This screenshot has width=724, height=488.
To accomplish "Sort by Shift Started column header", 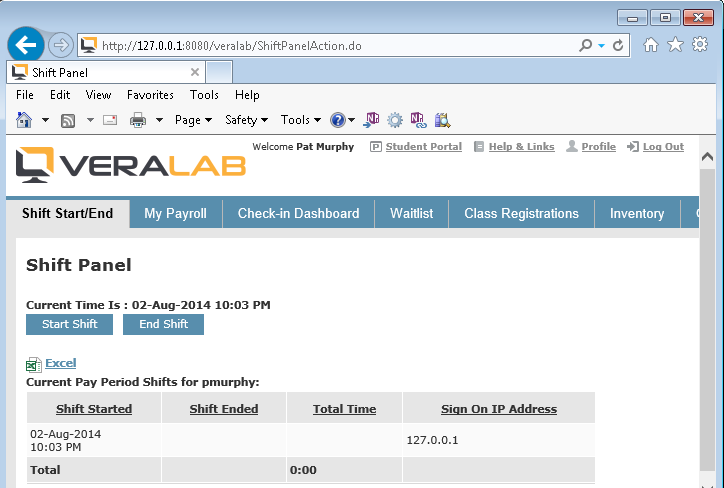I will [94, 409].
